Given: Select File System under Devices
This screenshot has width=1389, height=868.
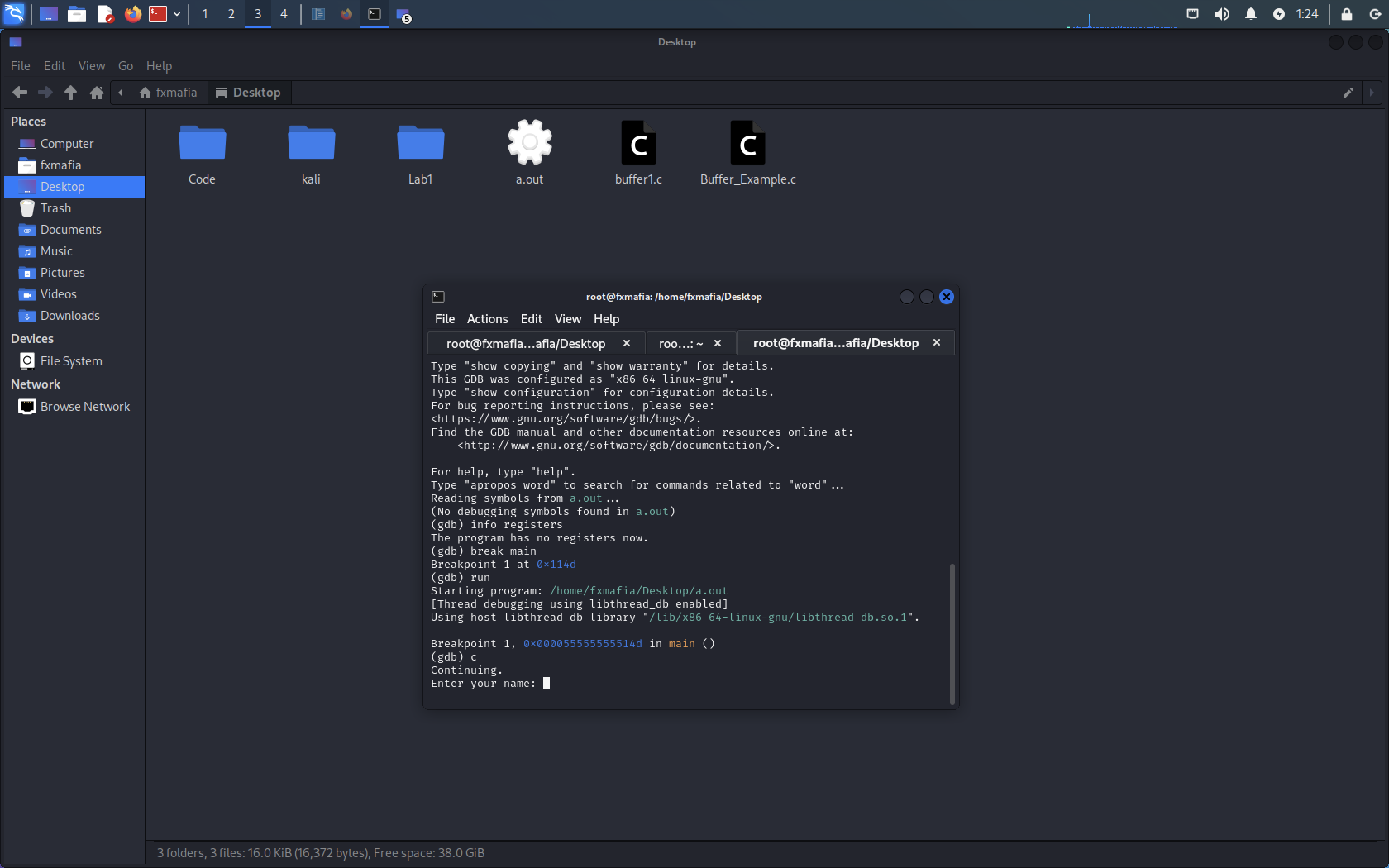Looking at the screenshot, I should pyautogui.click(x=74, y=361).
